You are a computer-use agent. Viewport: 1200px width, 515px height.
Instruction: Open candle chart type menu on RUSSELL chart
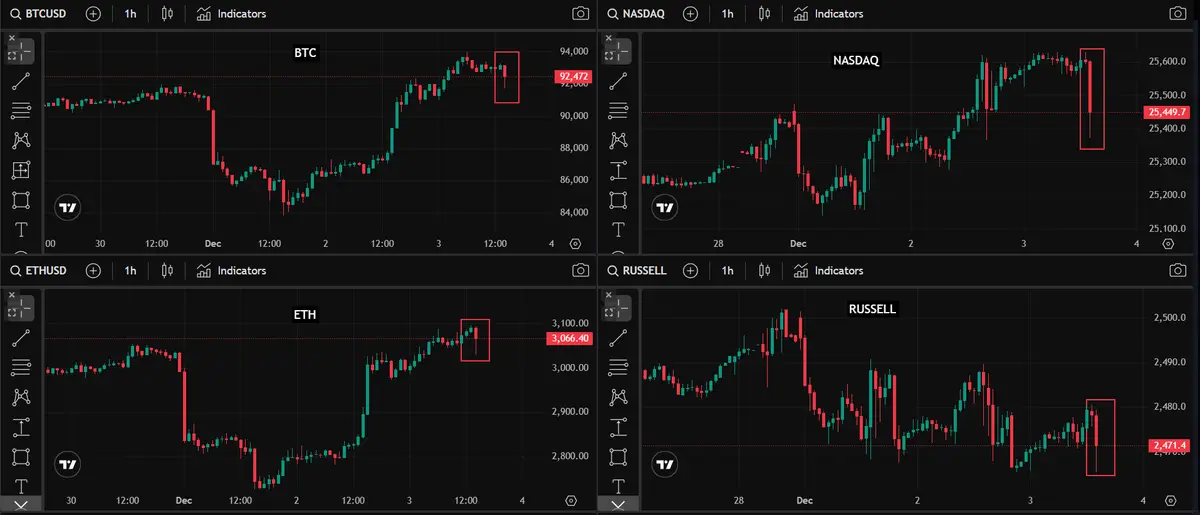(x=765, y=270)
